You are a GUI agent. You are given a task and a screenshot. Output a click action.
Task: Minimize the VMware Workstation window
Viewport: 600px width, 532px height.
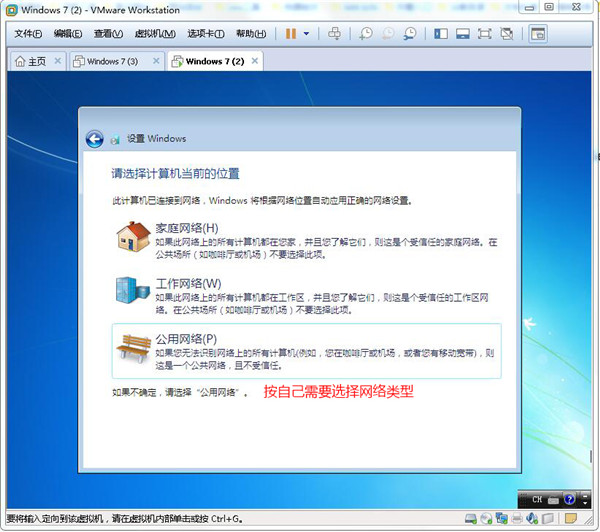tap(530, 8)
